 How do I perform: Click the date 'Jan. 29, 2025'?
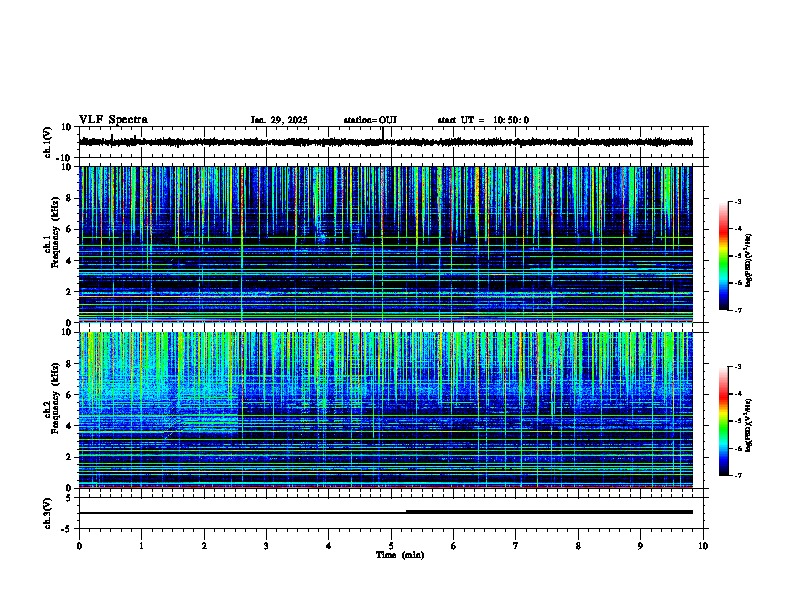point(279,120)
